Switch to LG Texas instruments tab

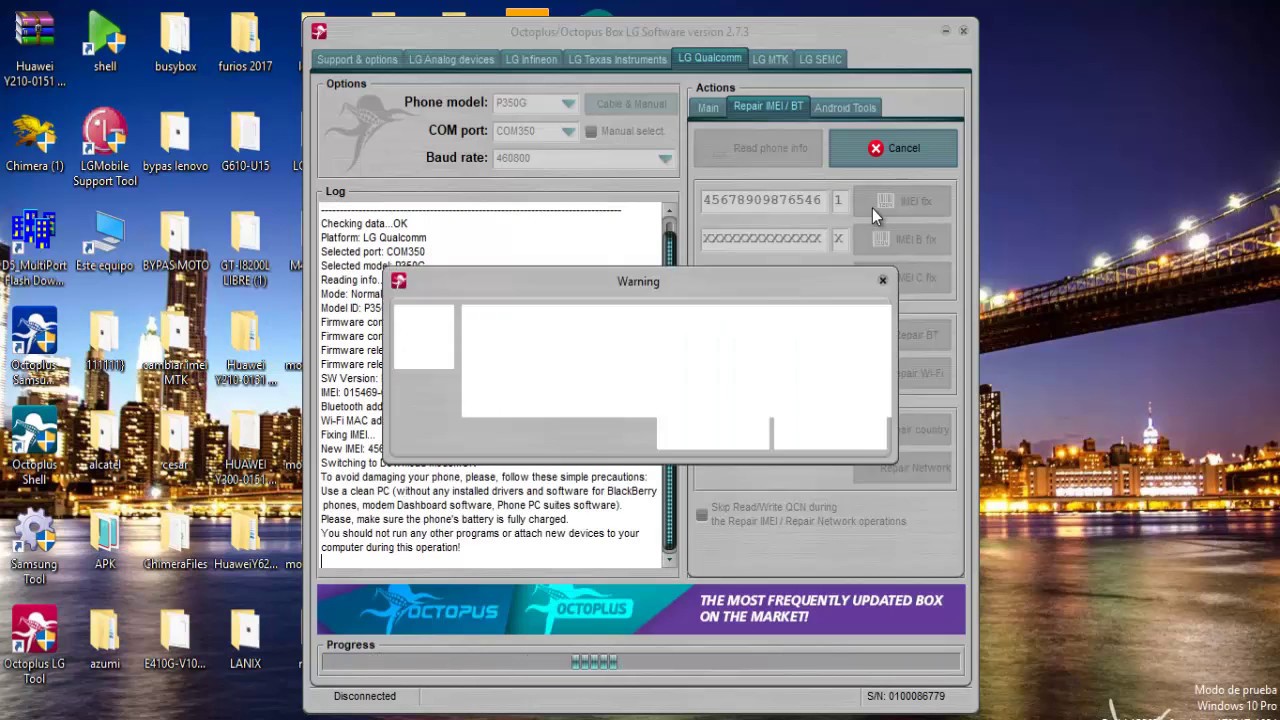pyautogui.click(x=617, y=59)
